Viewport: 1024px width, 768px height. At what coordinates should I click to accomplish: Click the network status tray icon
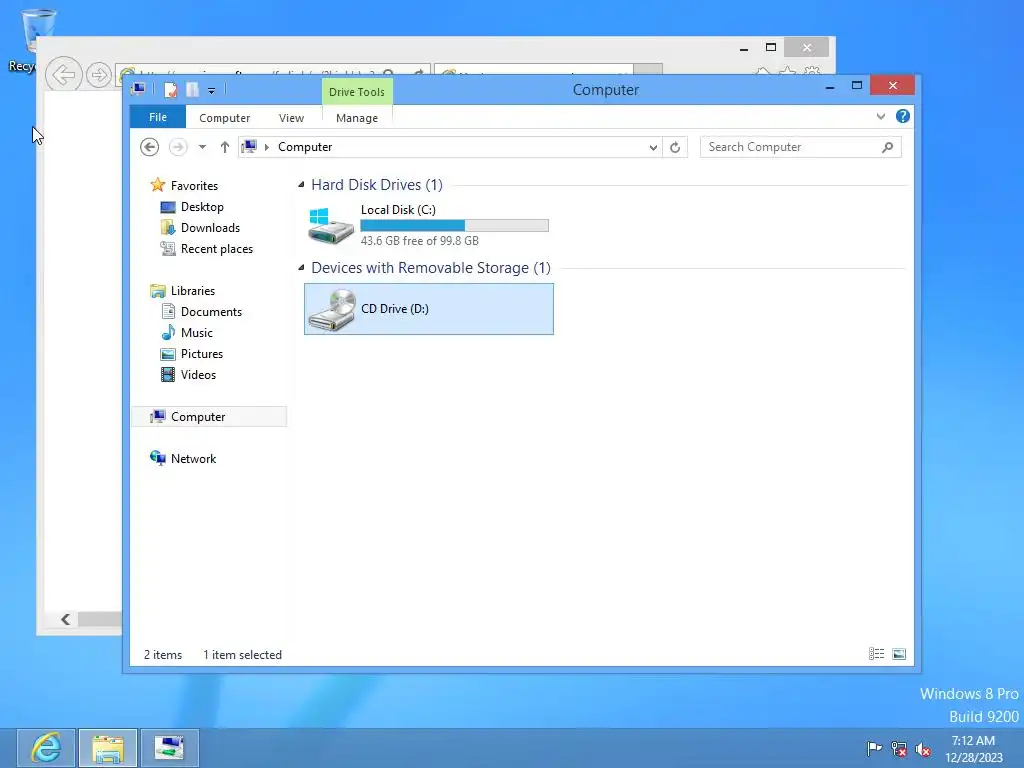click(x=899, y=749)
